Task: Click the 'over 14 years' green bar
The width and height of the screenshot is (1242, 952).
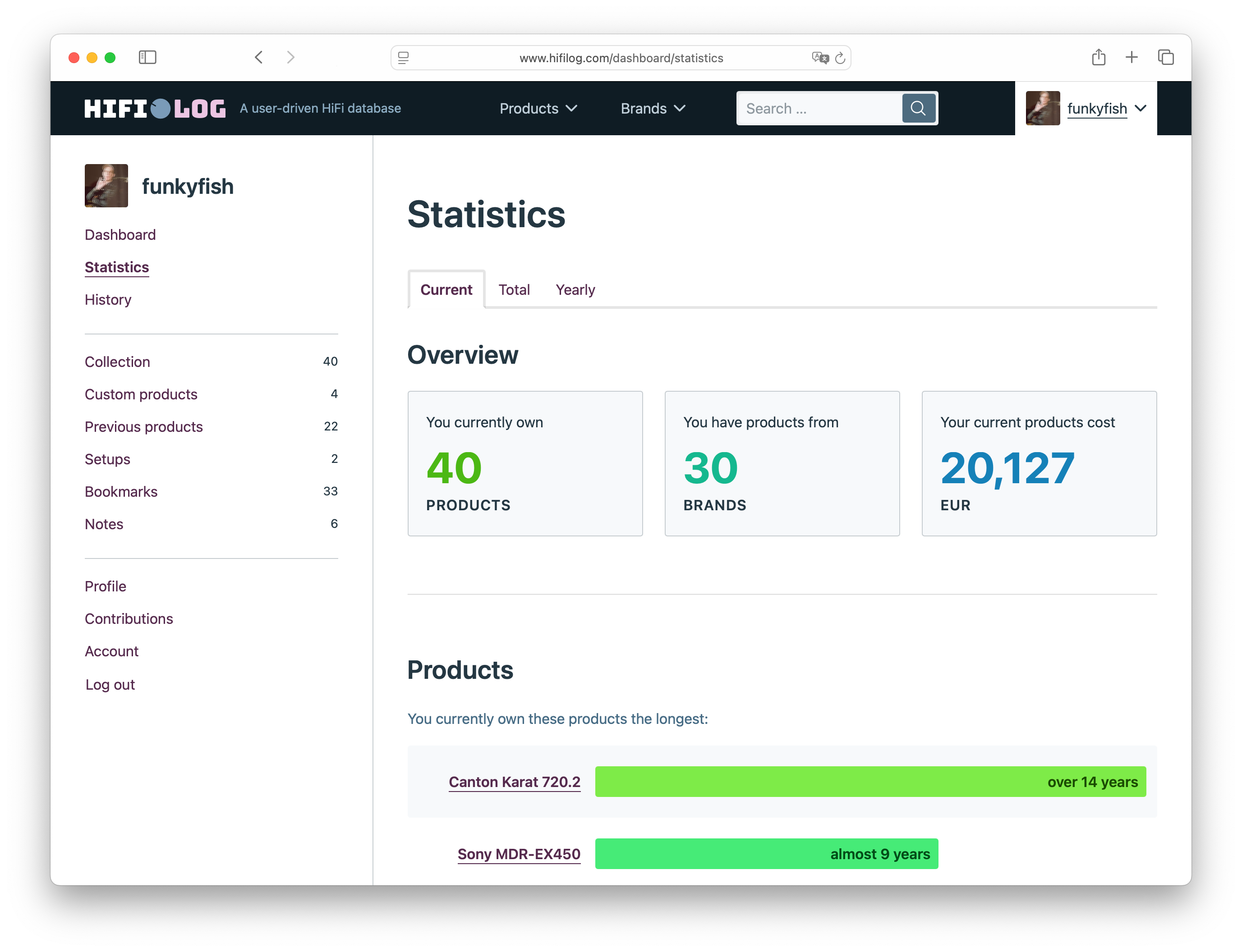Action: point(870,782)
